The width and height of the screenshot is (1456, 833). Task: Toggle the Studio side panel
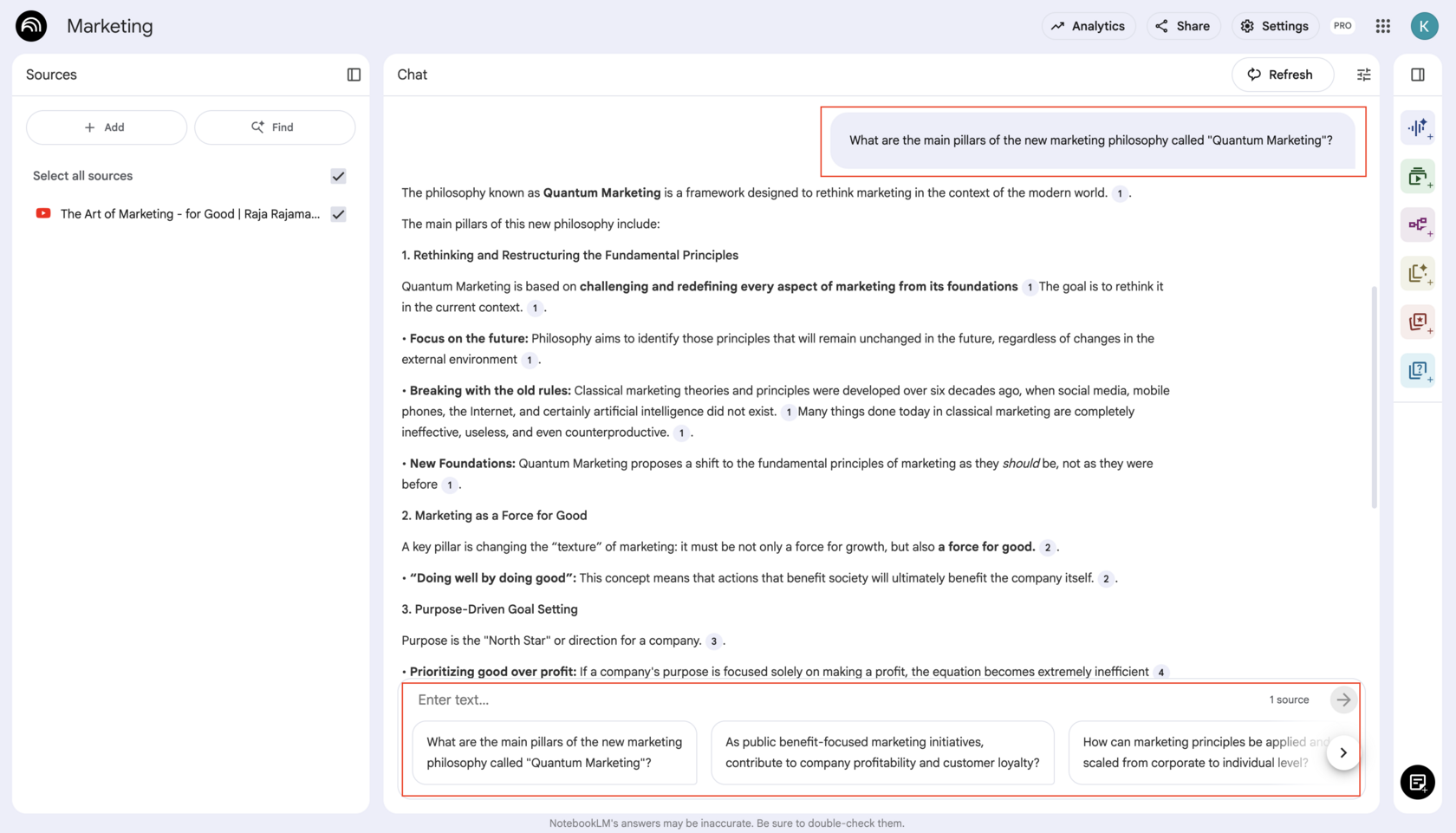(1418, 75)
